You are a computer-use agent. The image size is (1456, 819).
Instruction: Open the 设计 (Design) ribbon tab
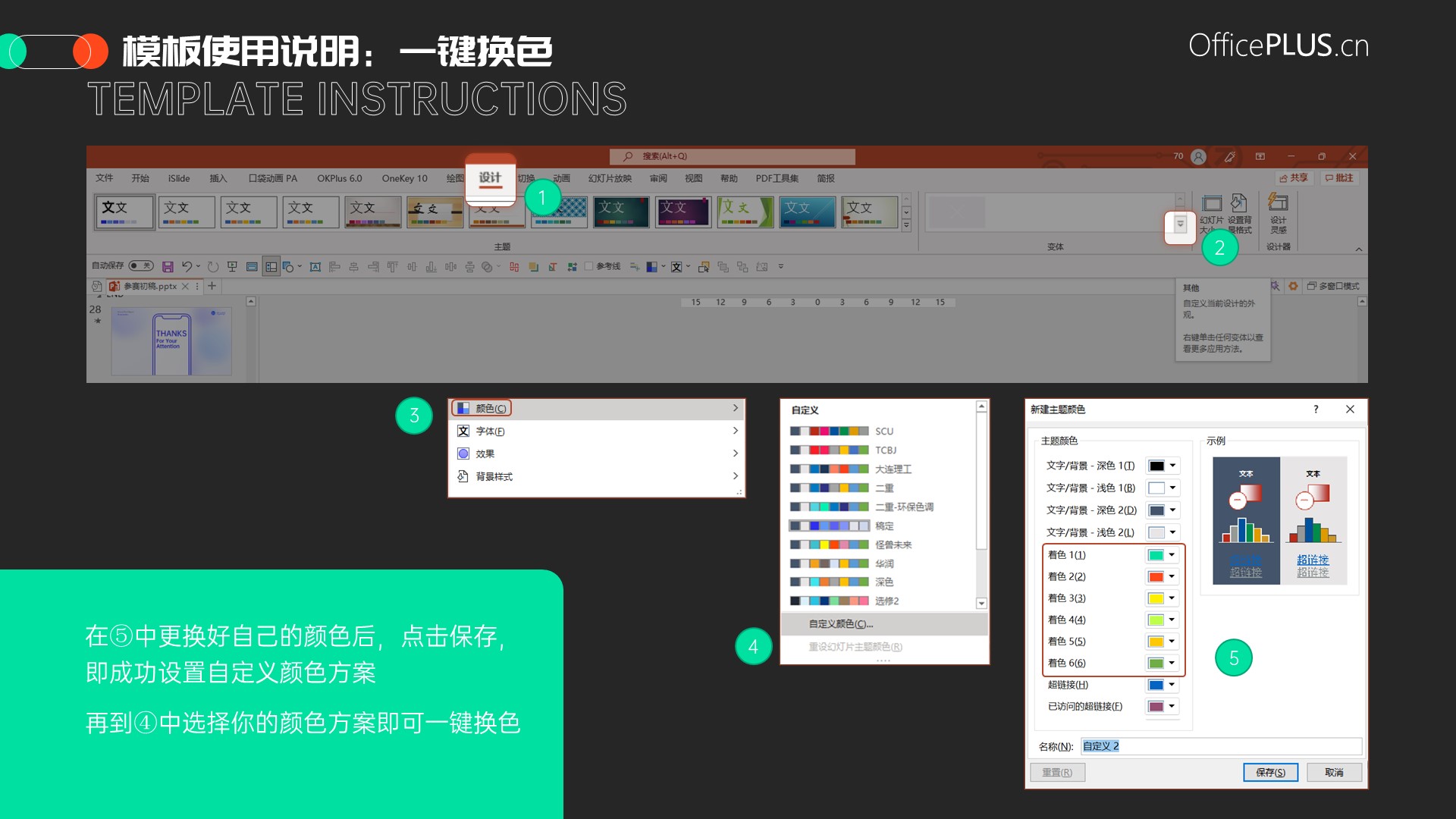pos(490,178)
